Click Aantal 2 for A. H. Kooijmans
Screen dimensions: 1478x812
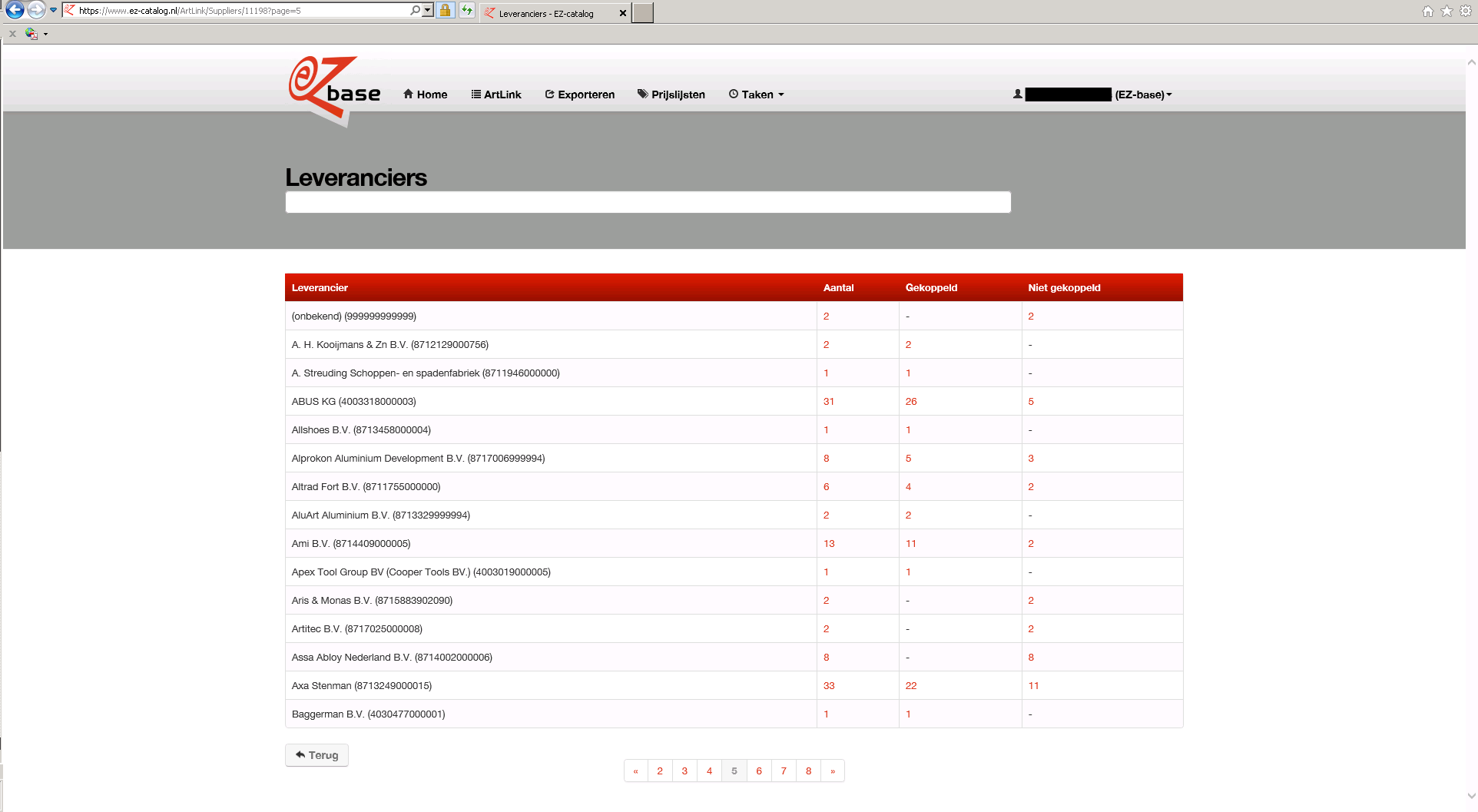pyautogui.click(x=827, y=345)
